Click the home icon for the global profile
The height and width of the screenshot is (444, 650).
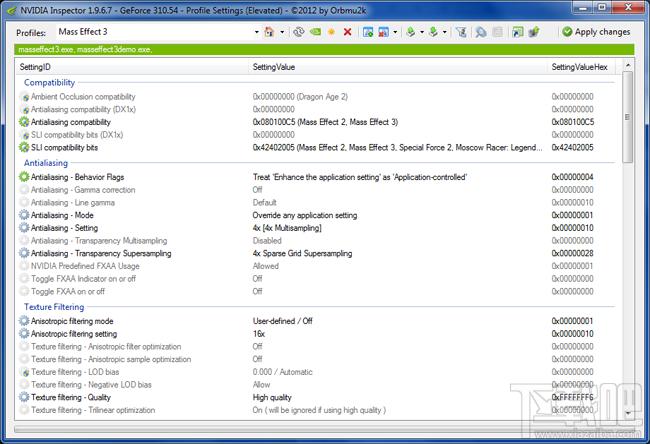269,32
